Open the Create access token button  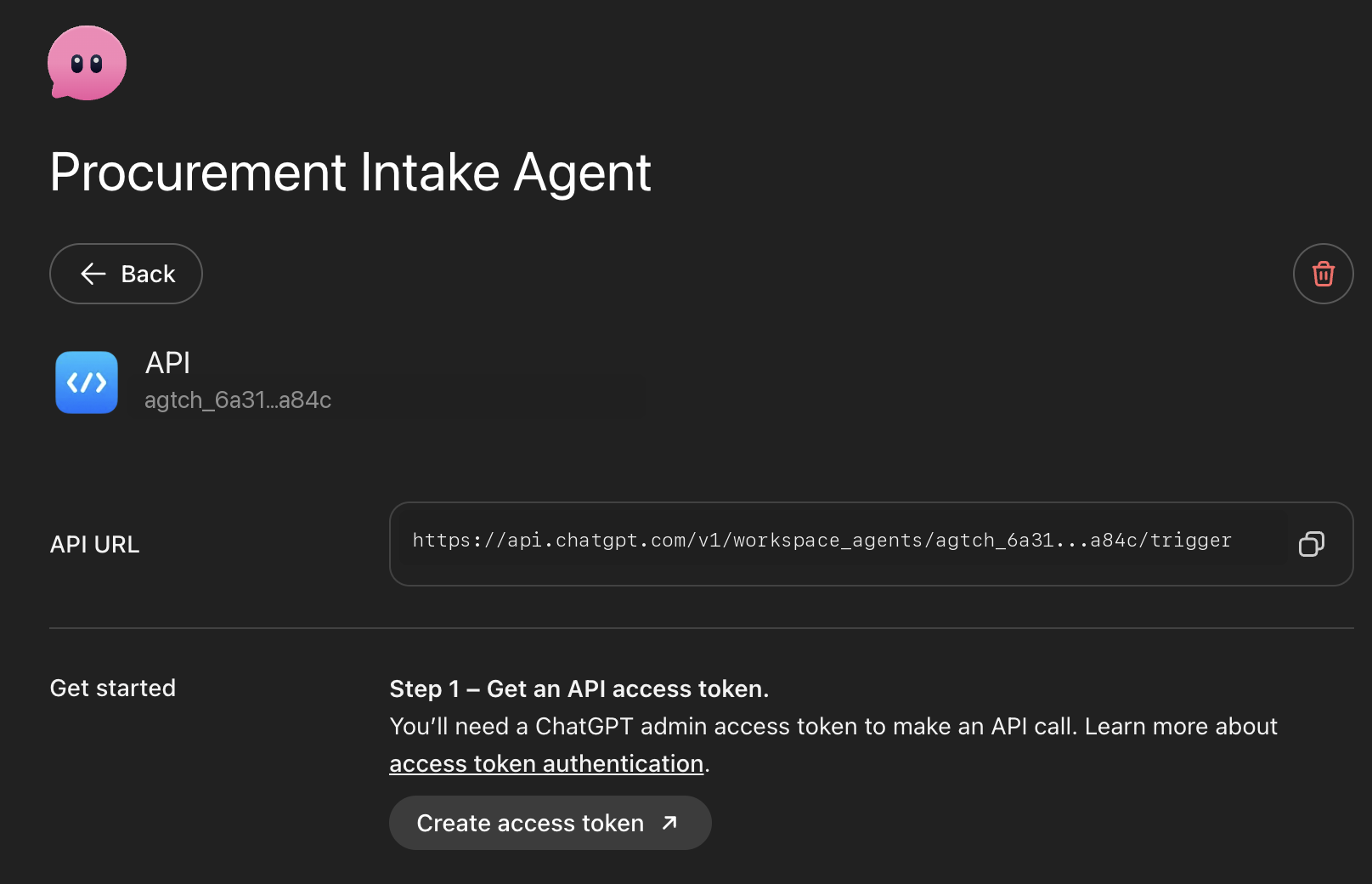pos(550,823)
